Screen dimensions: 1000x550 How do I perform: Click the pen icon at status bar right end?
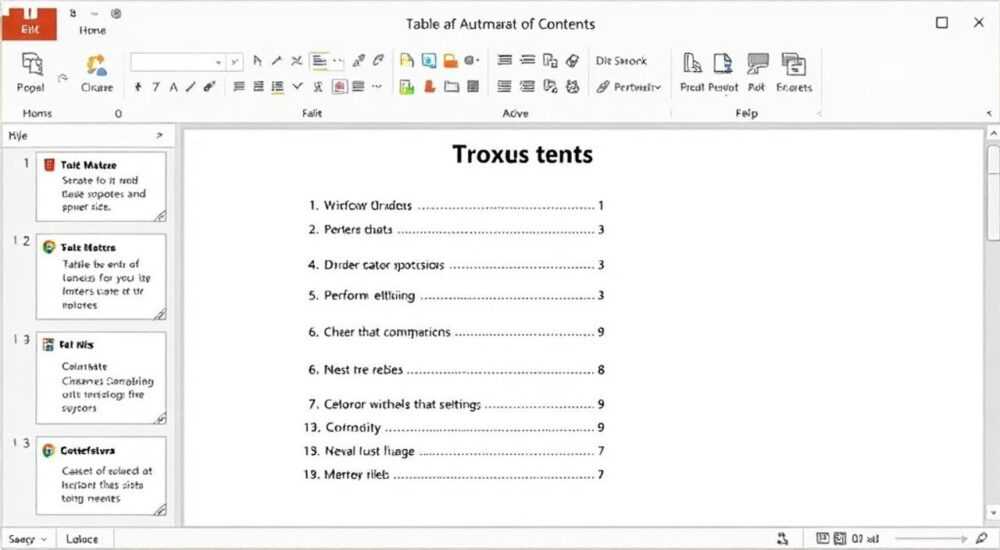(x=981, y=539)
